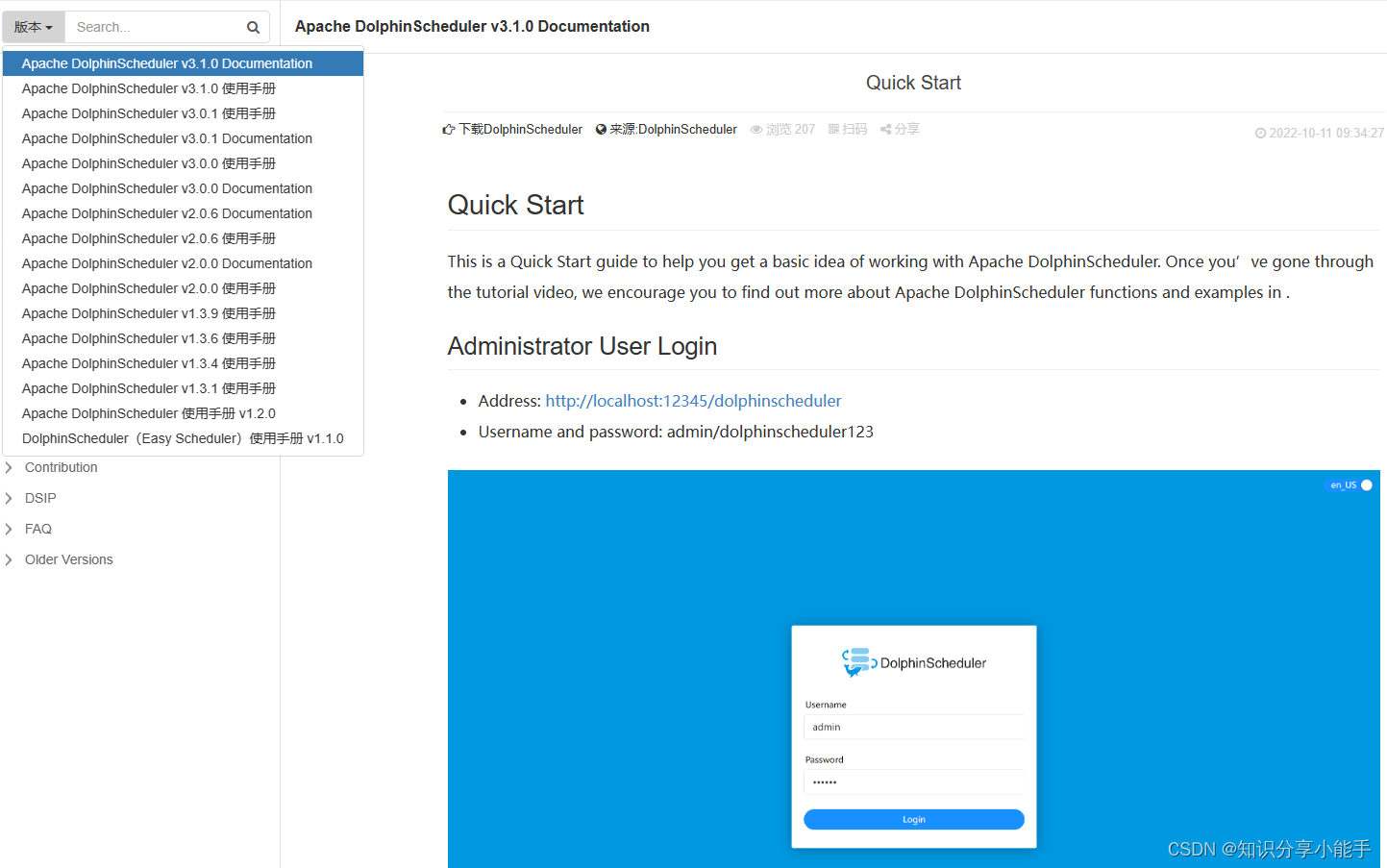Click the page title in header bar

tap(472, 27)
